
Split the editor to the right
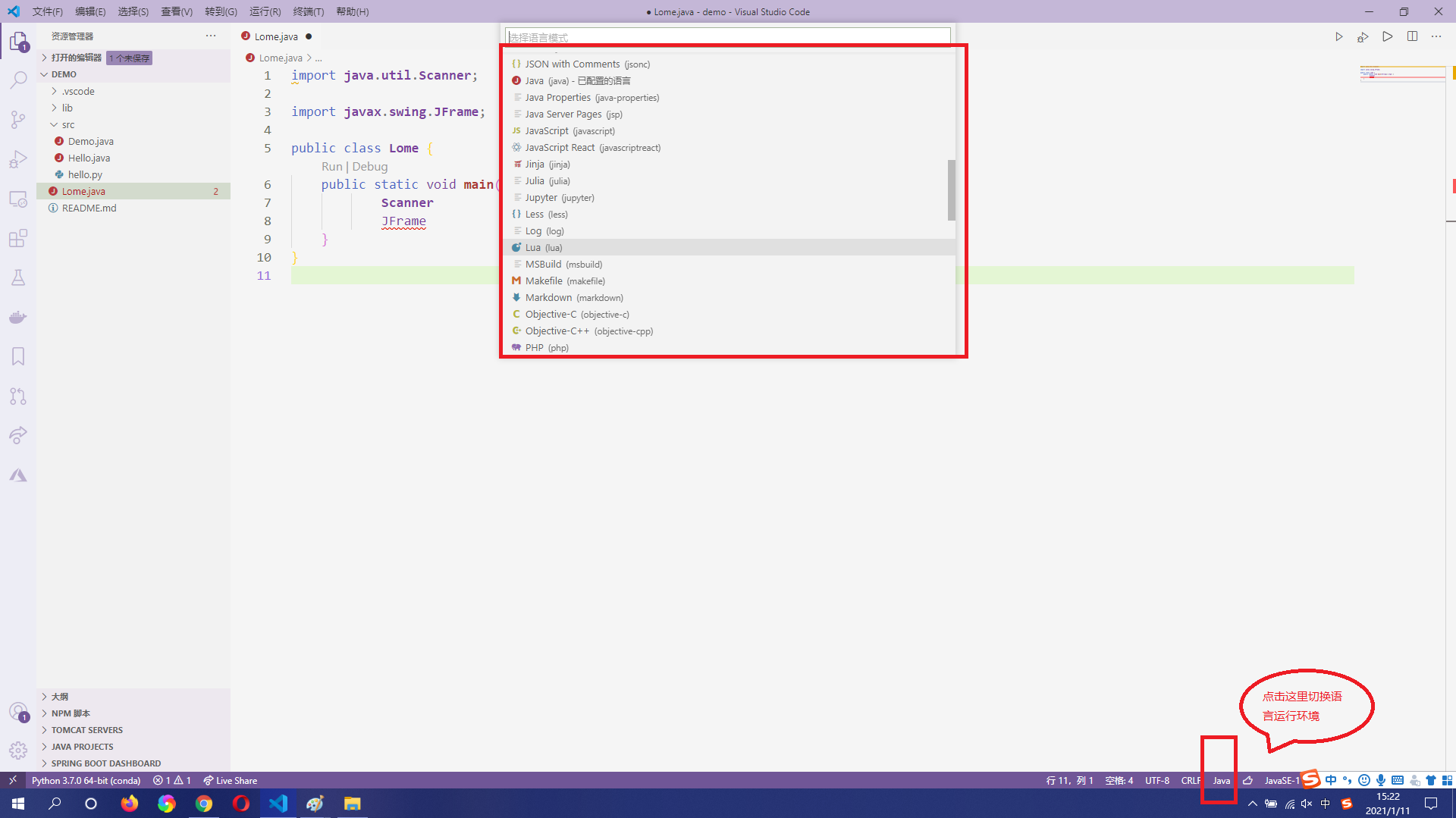(x=1412, y=36)
